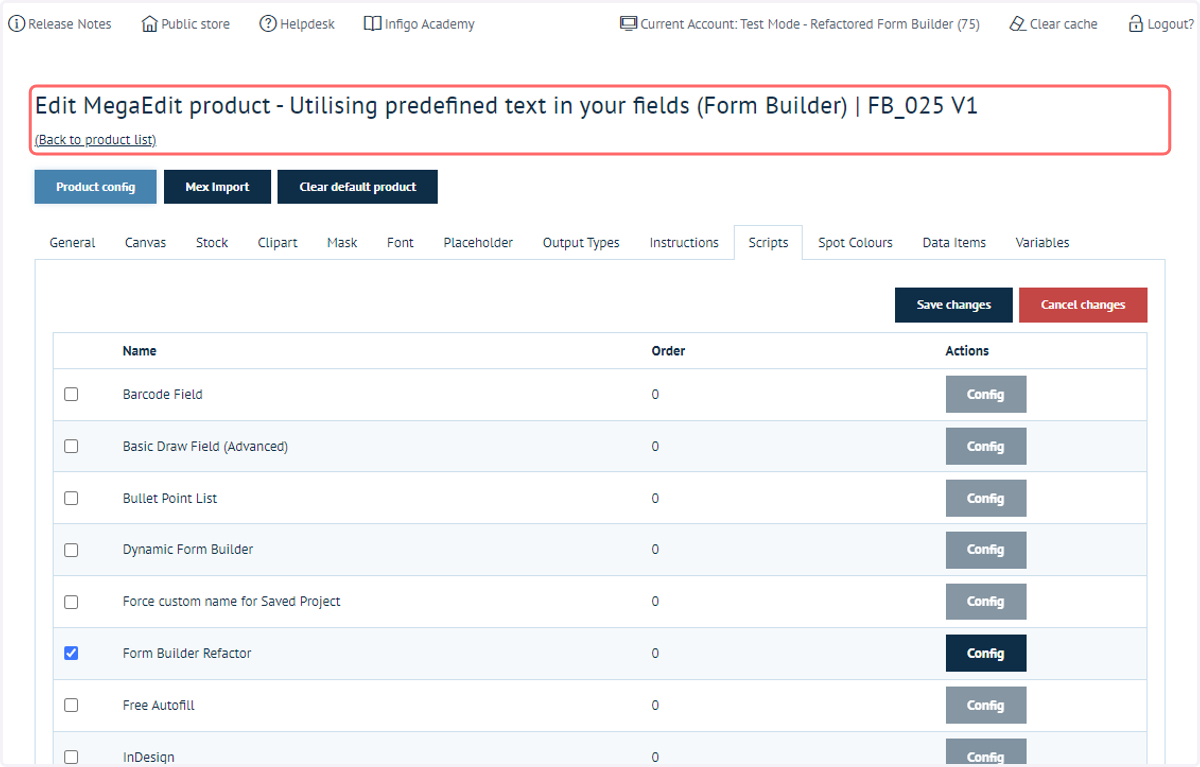The height and width of the screenshot is (767, 1200).
Task: Open Infigo Academy link
Action: pos(430,24)
